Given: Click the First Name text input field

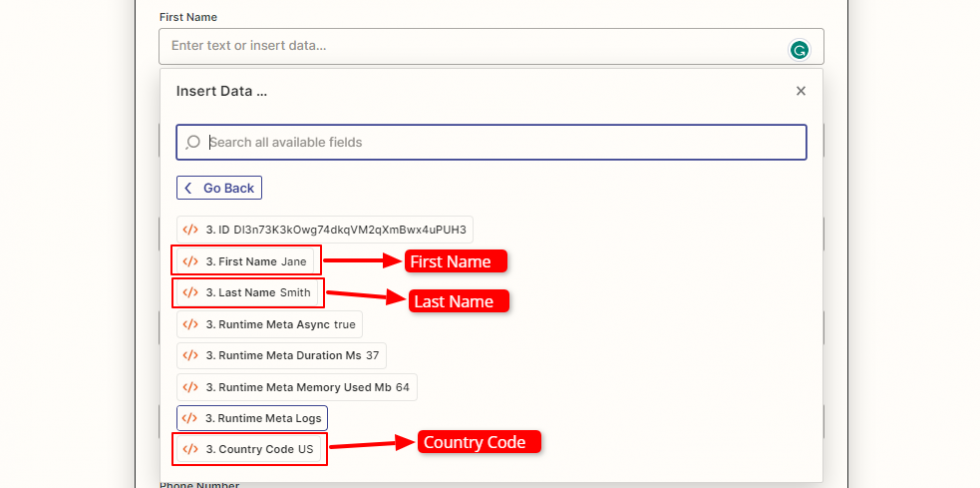Looking at the screenshot, I should (470, 46).
